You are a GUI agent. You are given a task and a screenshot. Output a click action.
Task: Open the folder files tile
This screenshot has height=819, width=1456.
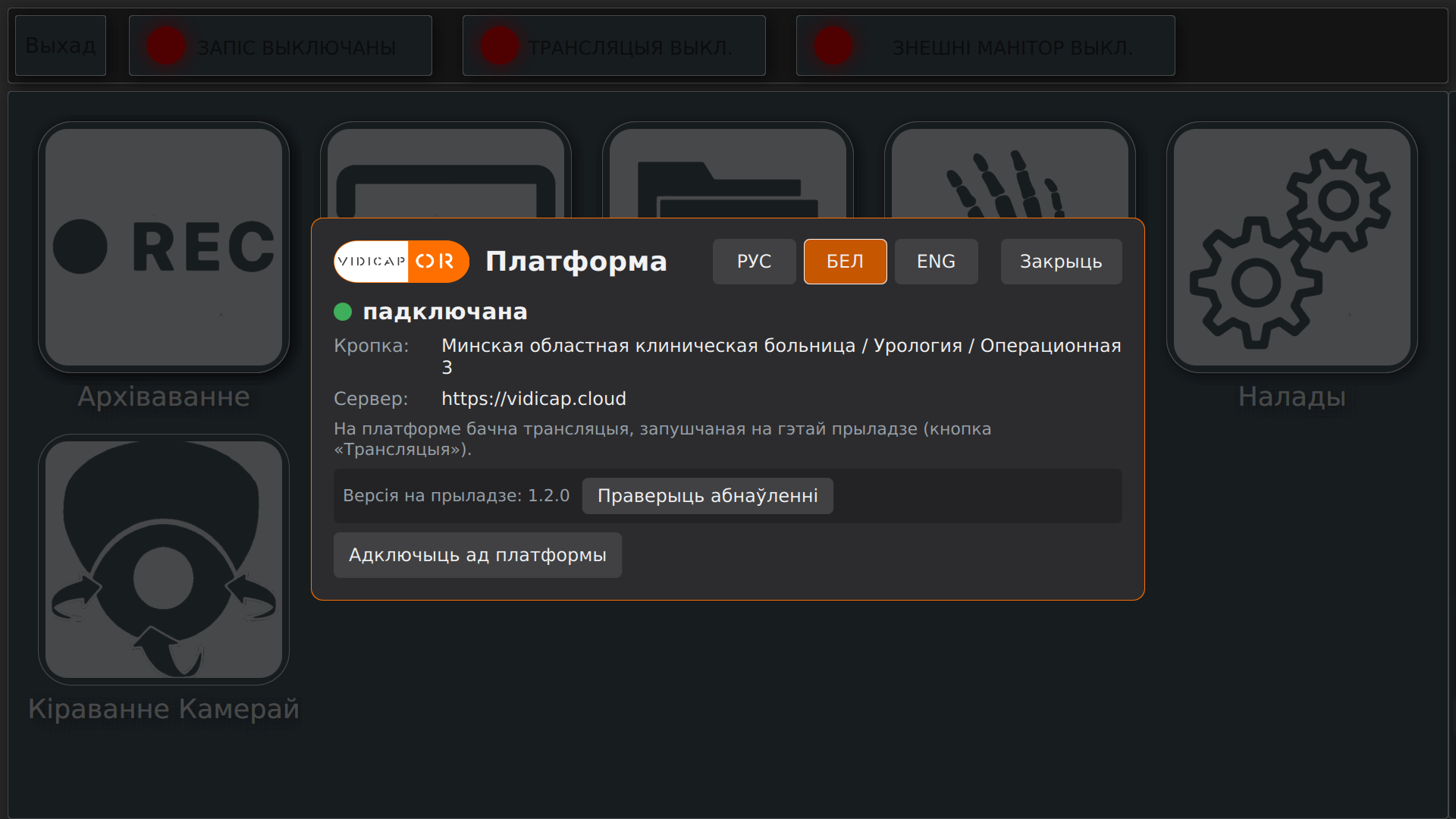point(728,171)
